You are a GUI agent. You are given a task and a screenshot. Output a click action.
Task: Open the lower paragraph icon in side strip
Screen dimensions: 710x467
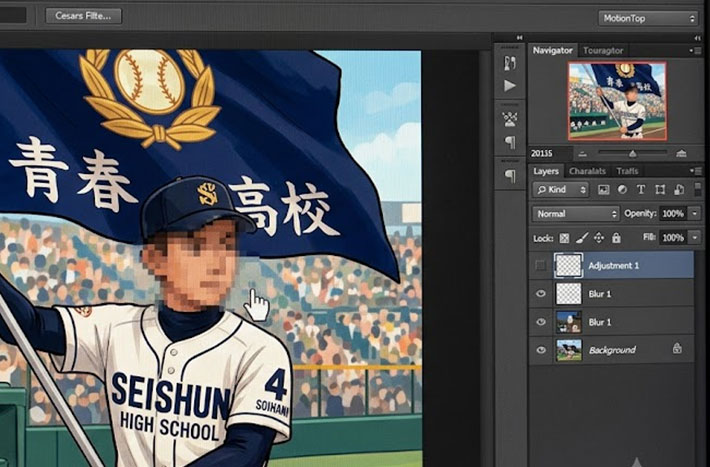click(510, 176)
